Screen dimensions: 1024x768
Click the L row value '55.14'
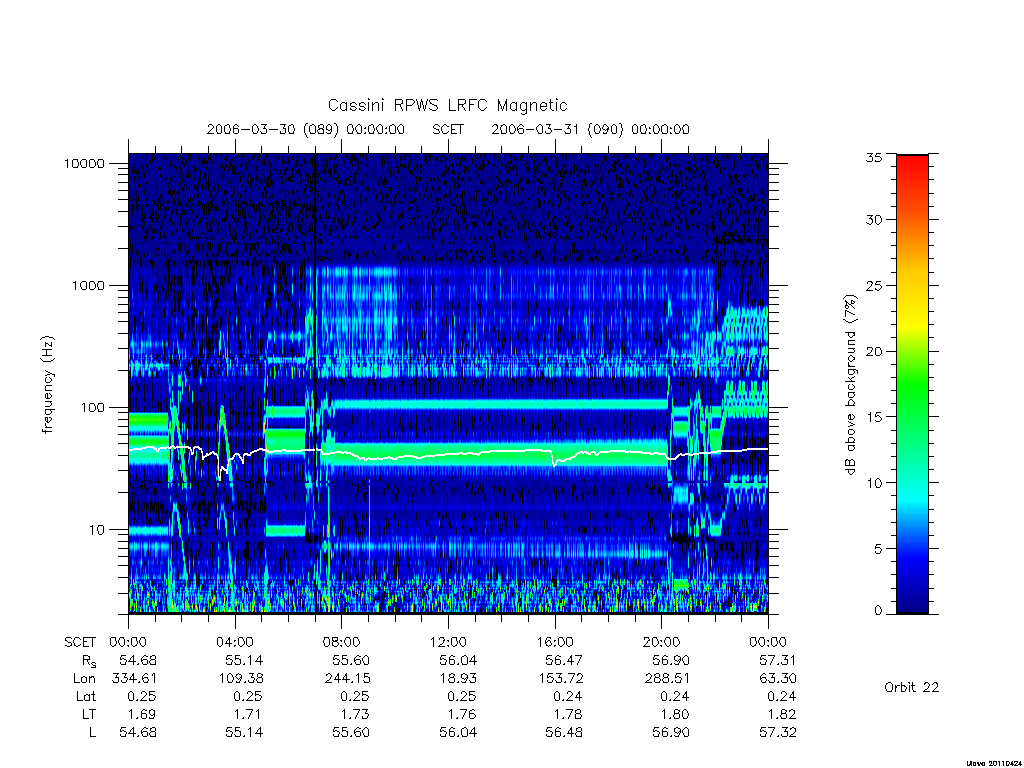(x=244, y=732)
